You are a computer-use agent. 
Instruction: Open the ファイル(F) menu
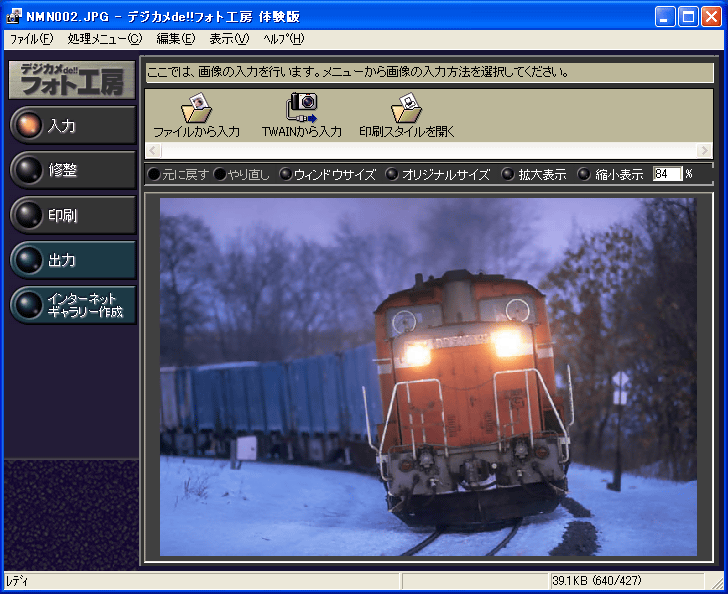point(31,39)
